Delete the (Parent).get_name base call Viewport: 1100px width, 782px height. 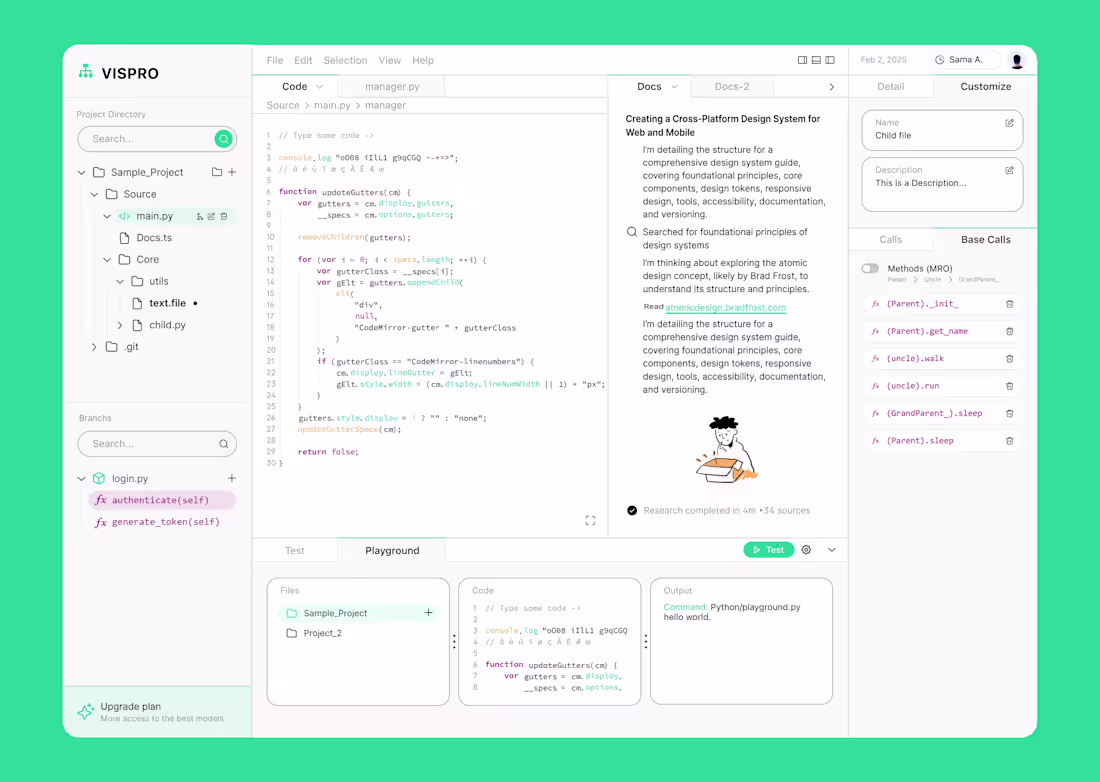click(x=1010, y=332)
